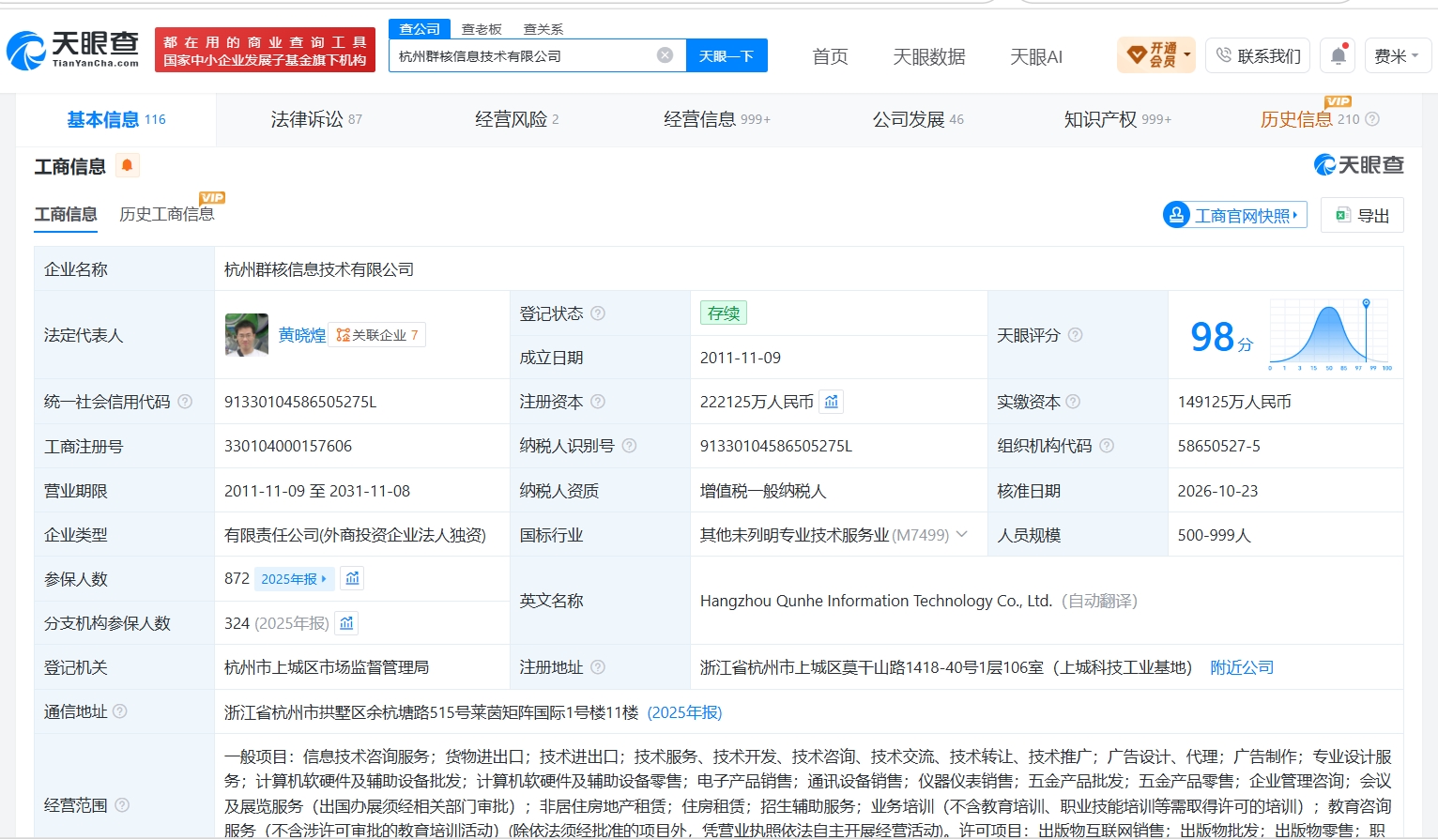This screenshot has height=840, width=1438.
Task: Click the orange alert bell beside 工商信息
Action: (127, 166)
